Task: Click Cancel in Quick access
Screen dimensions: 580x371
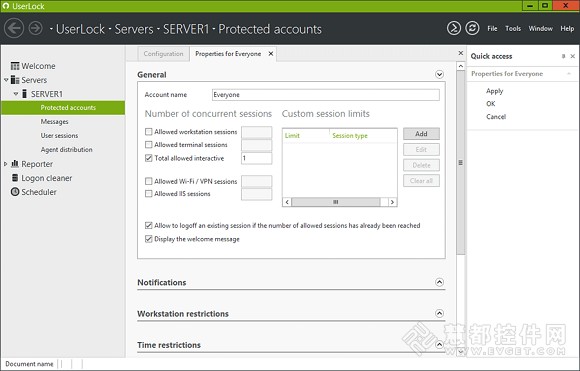Action: [496, 117]
